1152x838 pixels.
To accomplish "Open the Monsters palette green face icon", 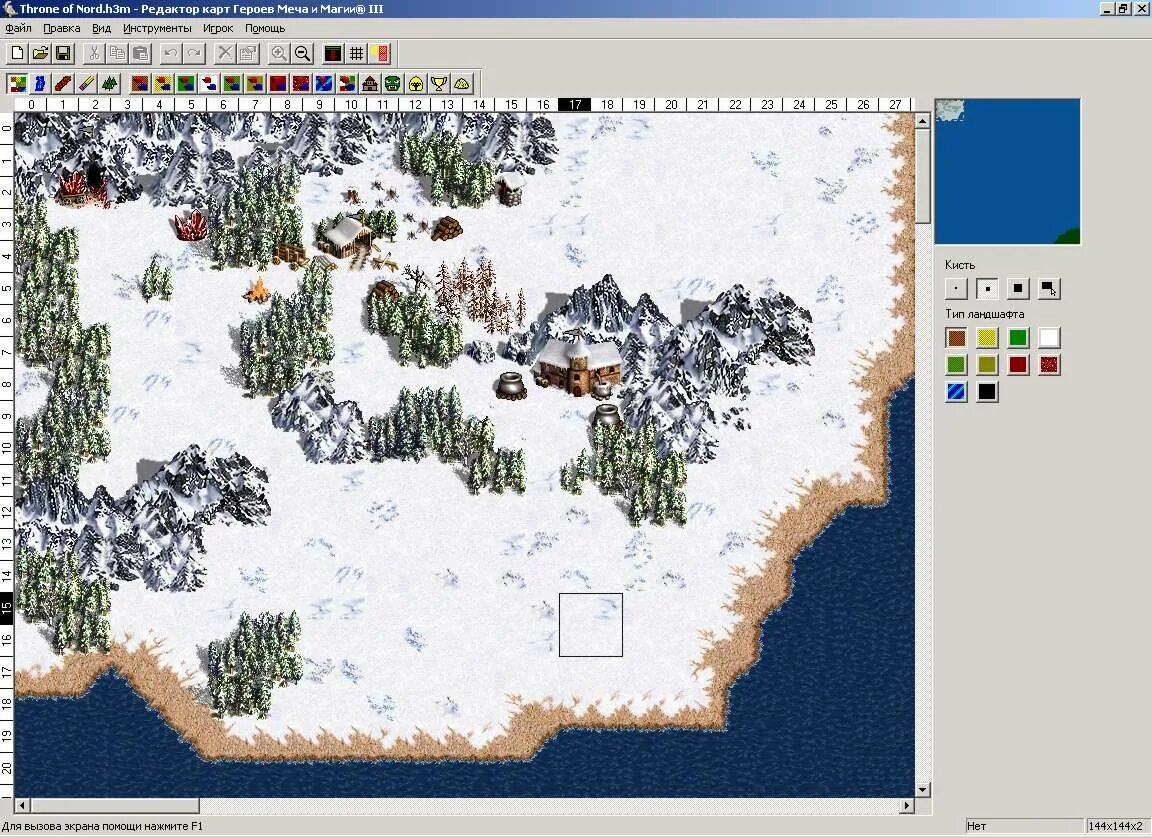I will tap(393, 83).
